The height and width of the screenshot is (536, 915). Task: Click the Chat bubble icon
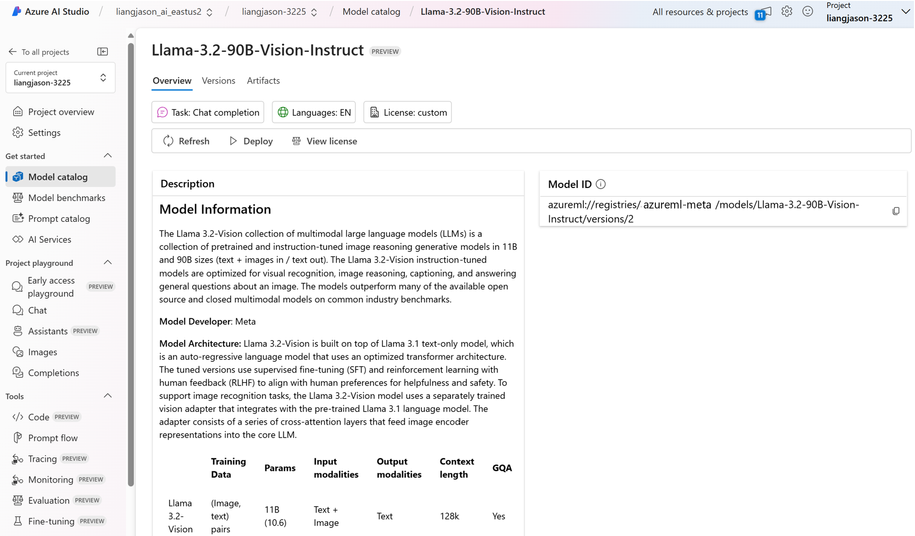tap(18, 310)
